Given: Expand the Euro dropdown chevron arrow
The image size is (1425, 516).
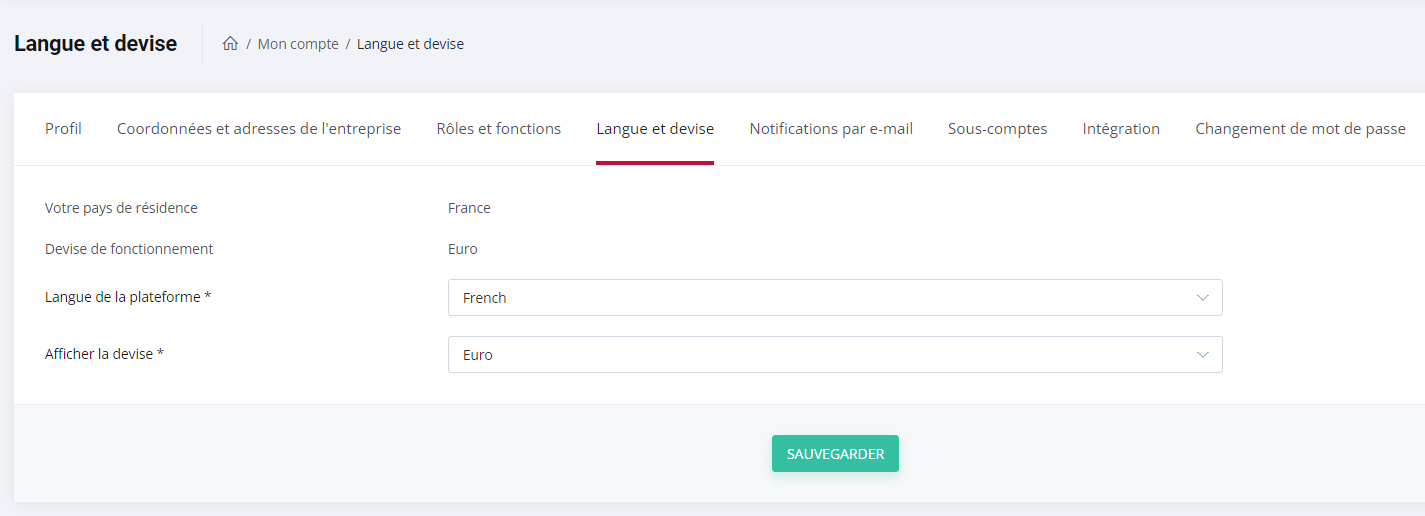Looking at the screenshot, I should pyautogui.click(x=1203, y=355).
